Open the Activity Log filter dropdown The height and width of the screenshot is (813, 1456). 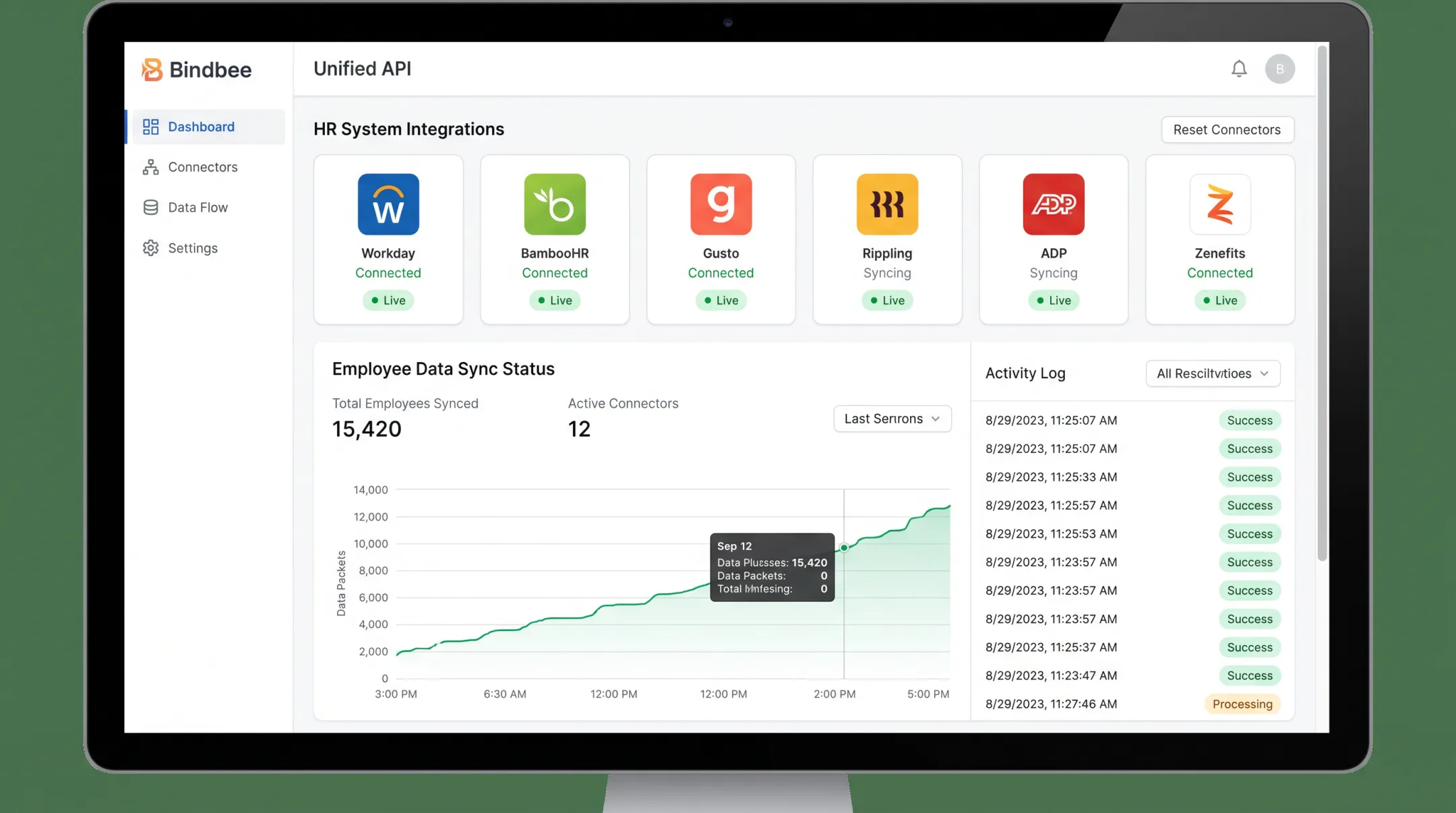(x=1213, y=373)
